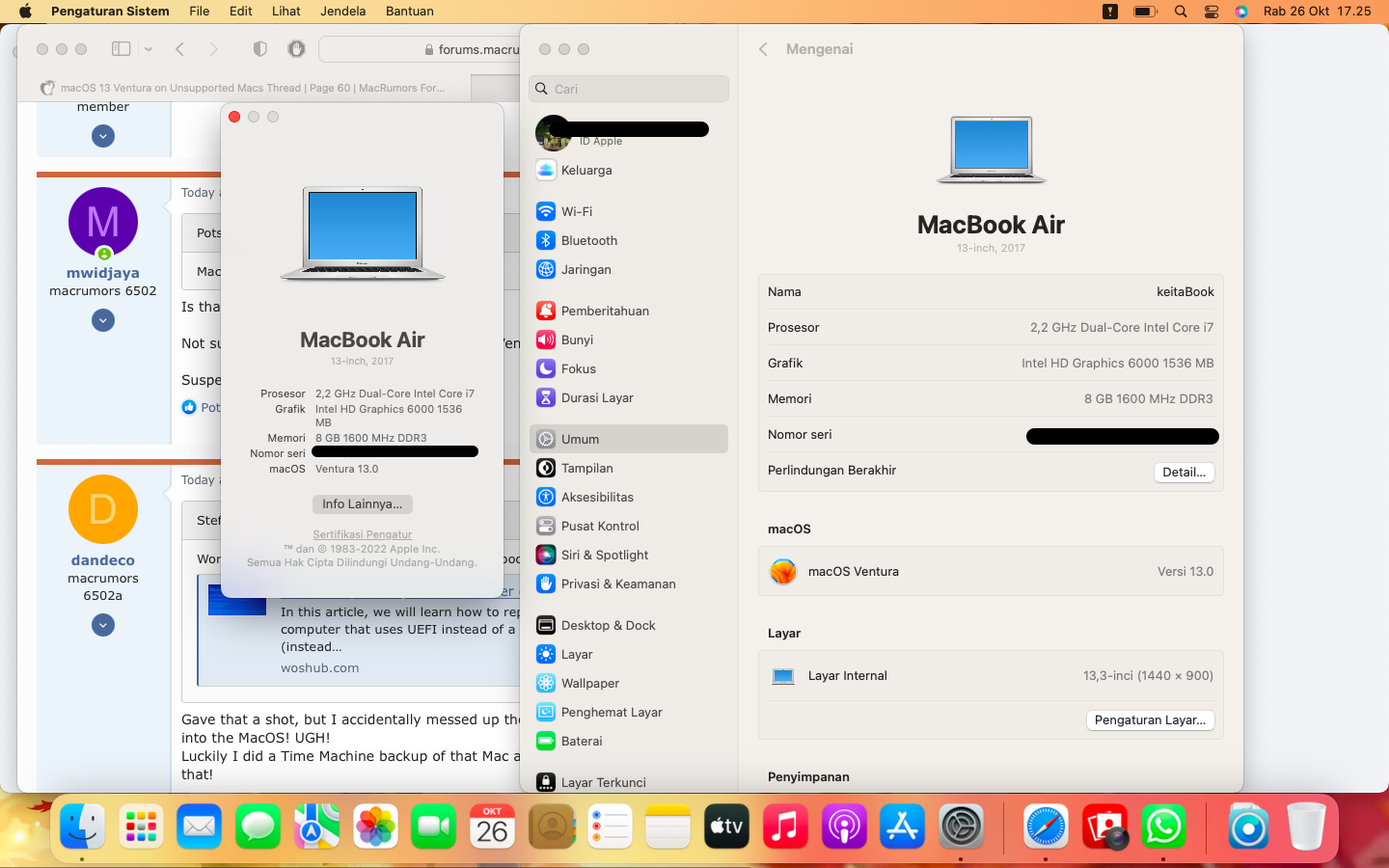Open the Apple menu
Screen dimensions: 1389x868
pos(25,12)
